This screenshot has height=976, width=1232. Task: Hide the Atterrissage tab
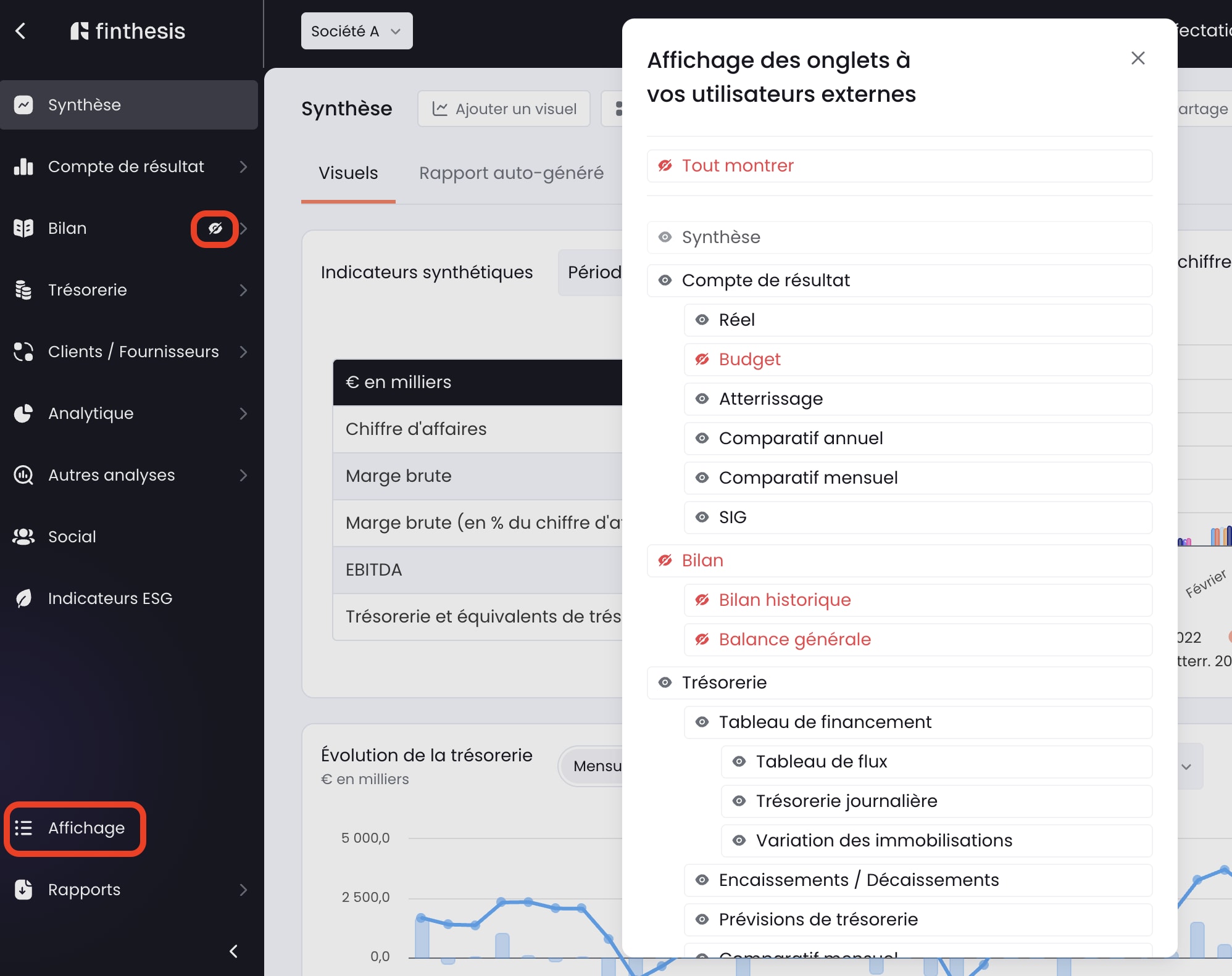(x=702, y=399)
